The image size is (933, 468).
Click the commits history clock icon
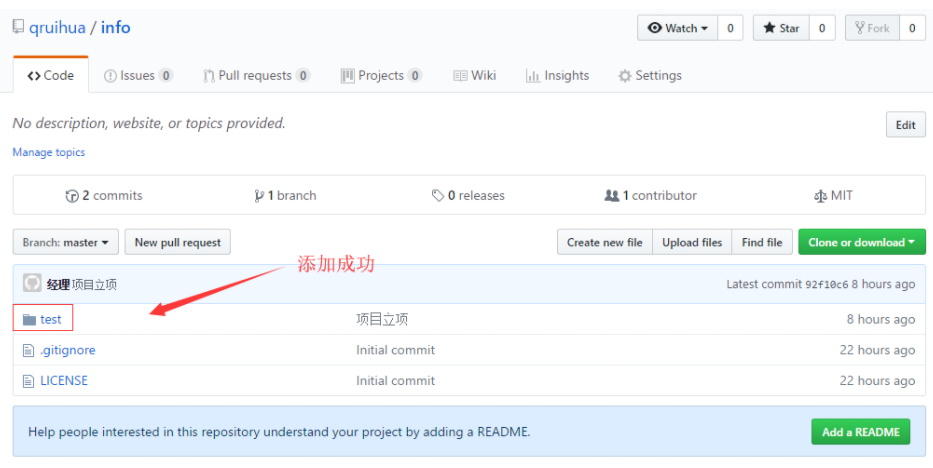[x=72, y=196]
